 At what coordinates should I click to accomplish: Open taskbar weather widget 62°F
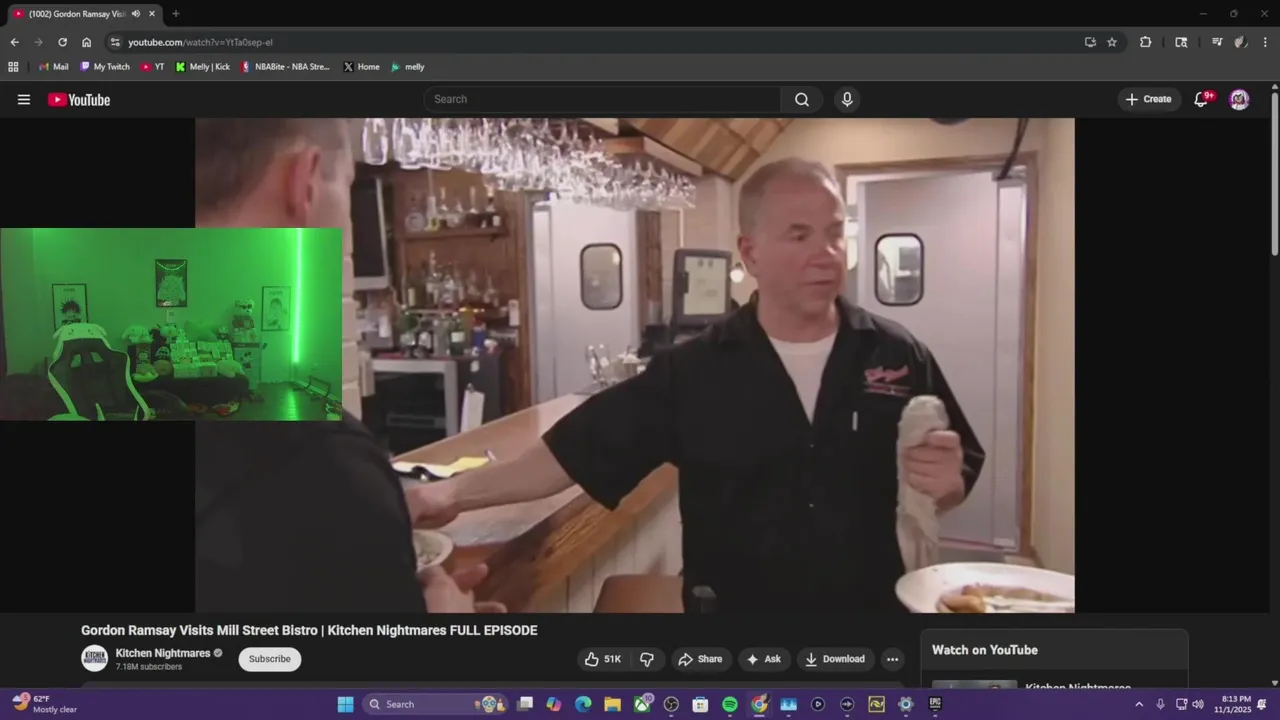(x=45, y=704)
